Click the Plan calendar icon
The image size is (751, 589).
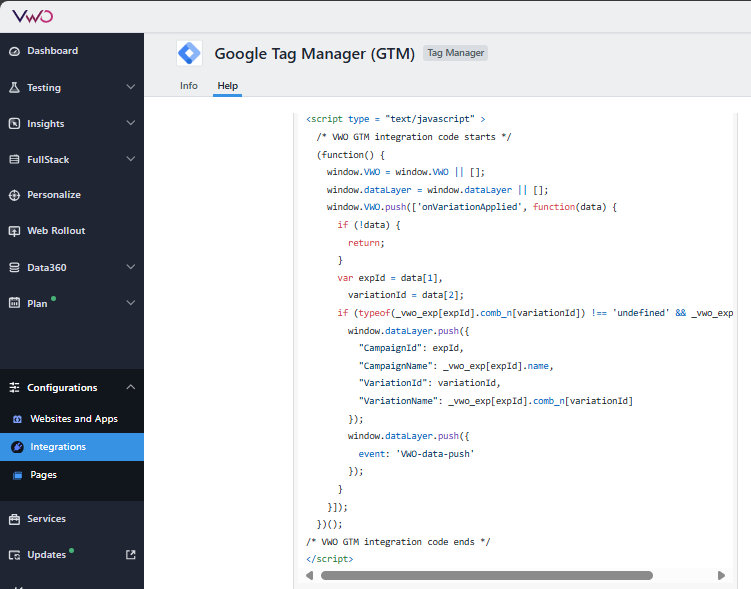14,303
